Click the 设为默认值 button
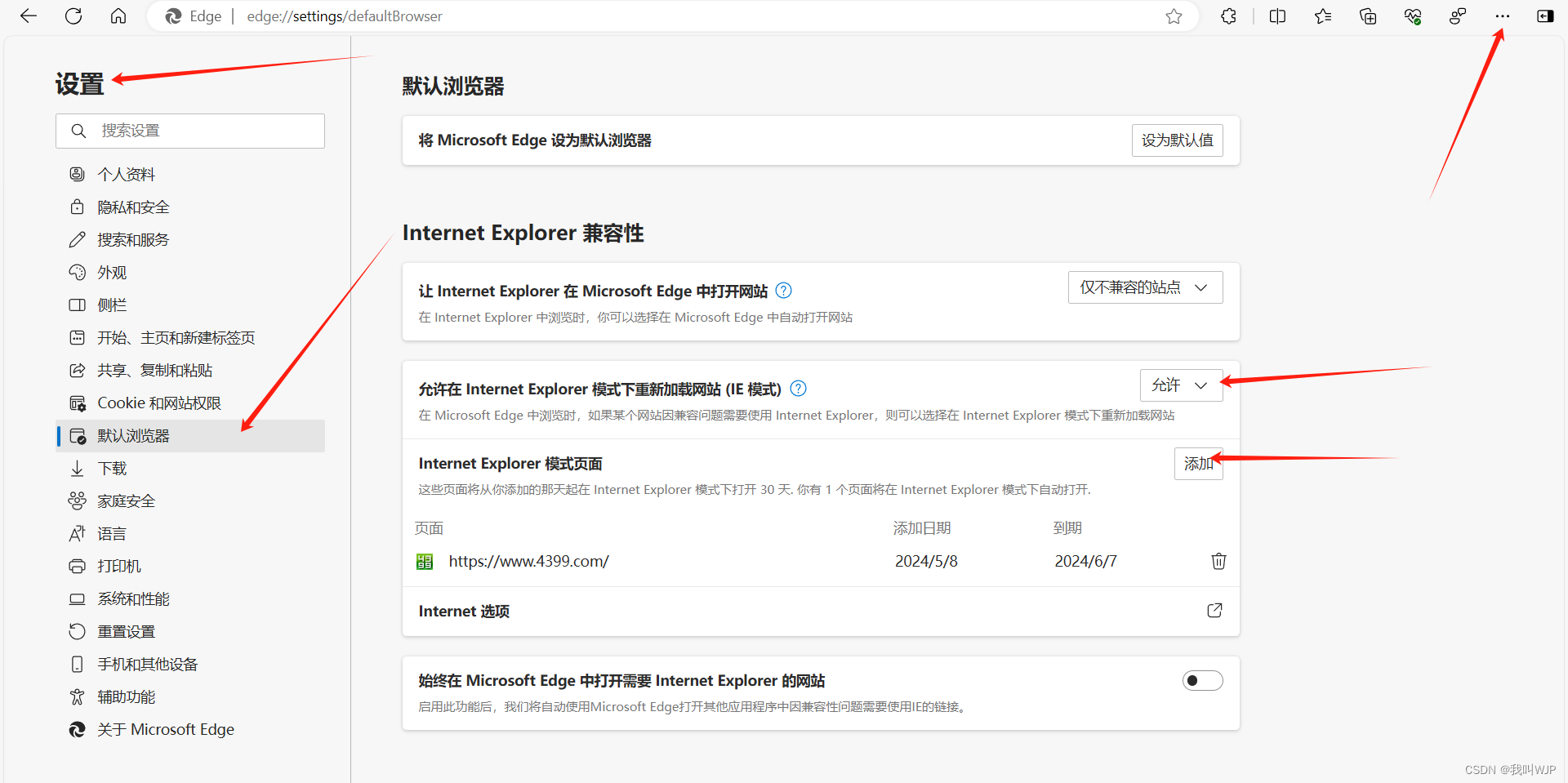The height and width of the screenshot is (783, 1568). click(x=1177, y=140)
